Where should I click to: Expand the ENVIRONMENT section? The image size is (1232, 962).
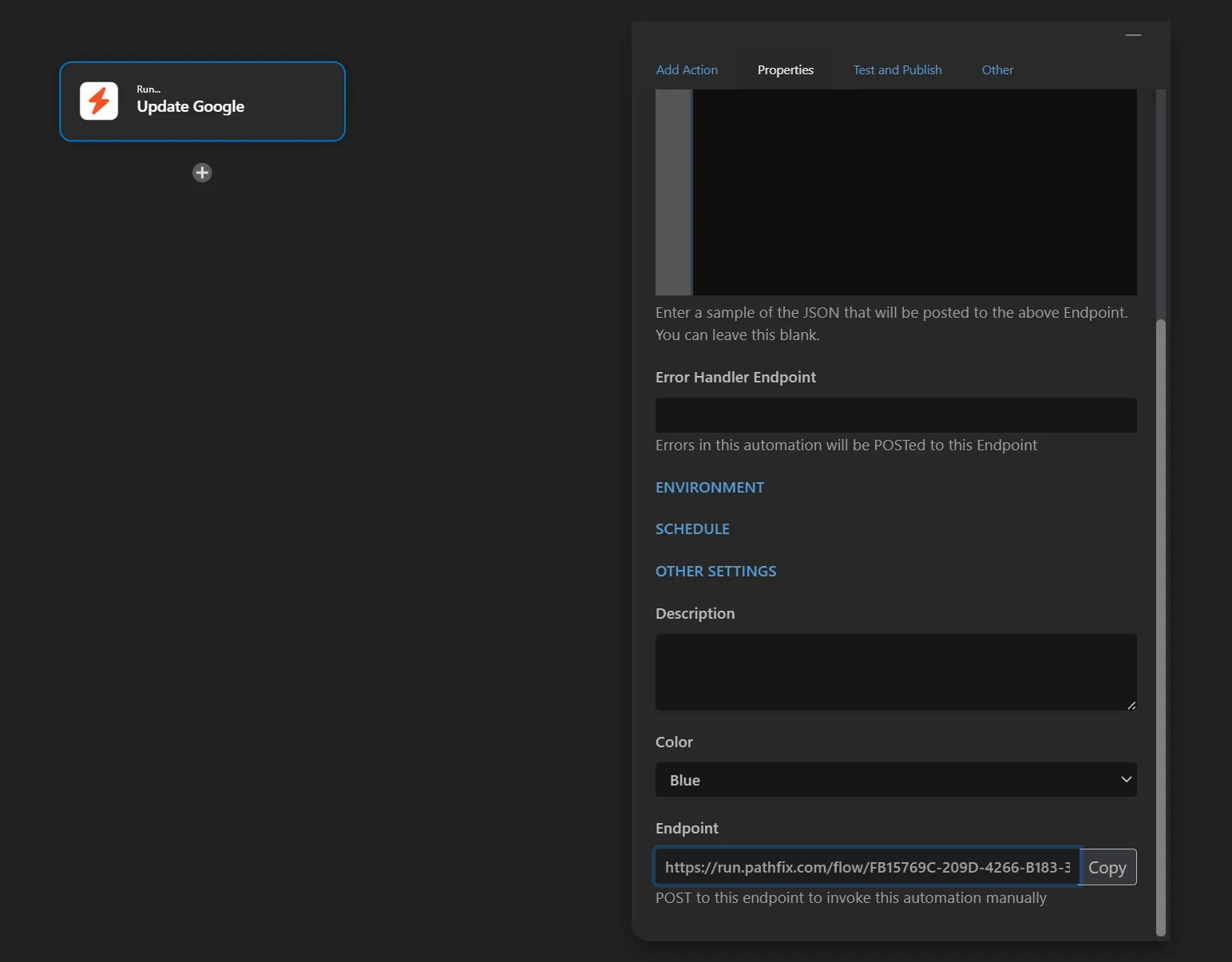(x=710, y=488)
